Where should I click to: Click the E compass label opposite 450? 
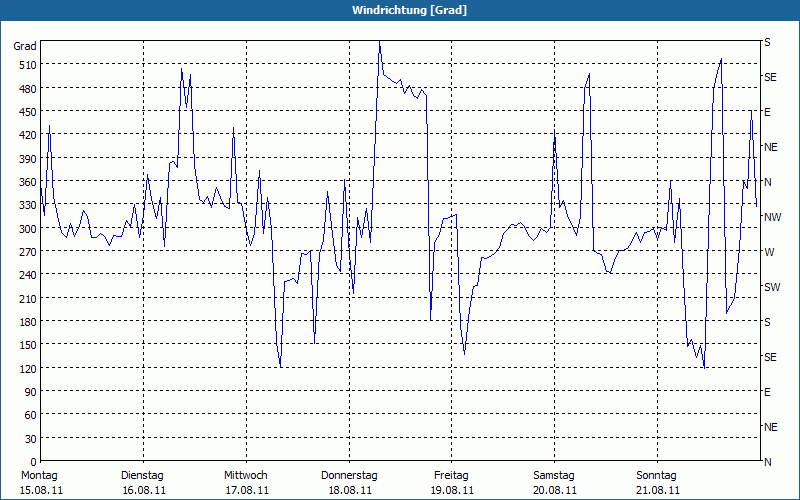767,112
